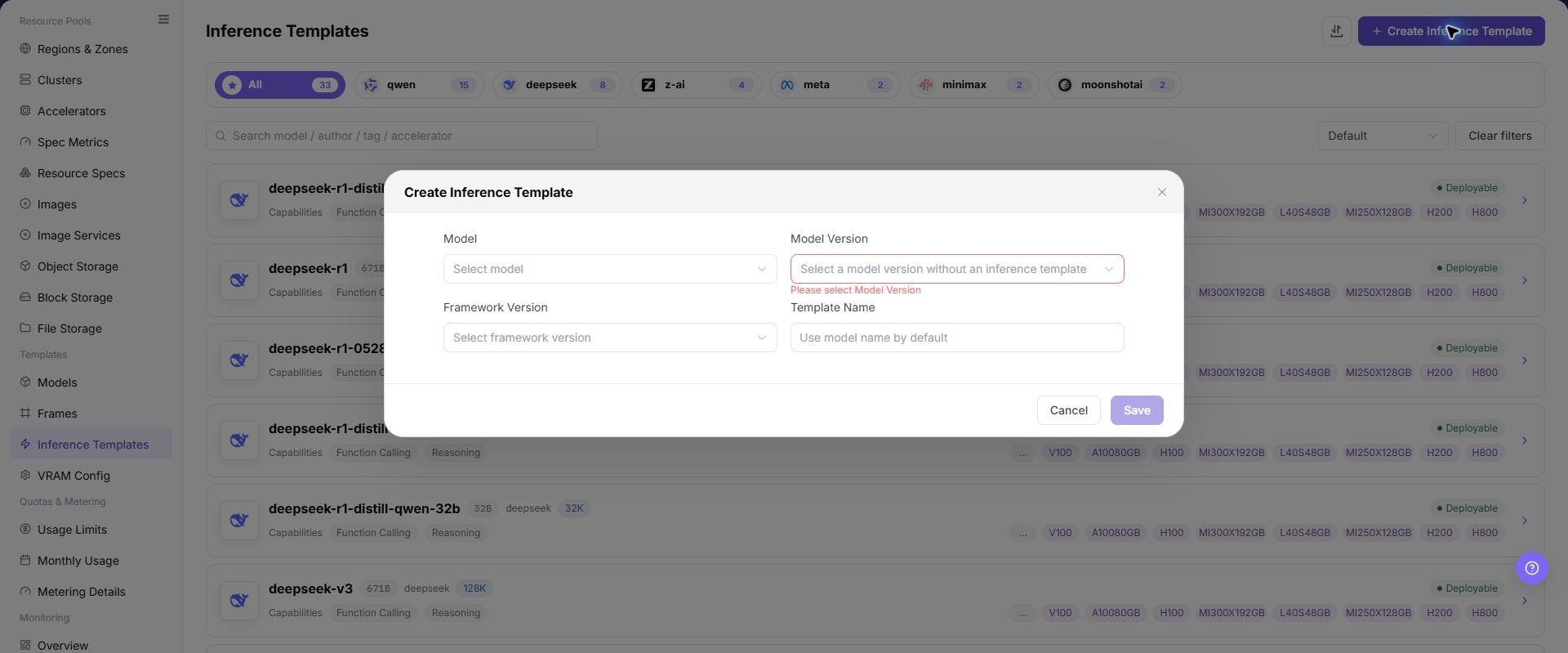Click the Image Services sidebar icon

[25, 235]
